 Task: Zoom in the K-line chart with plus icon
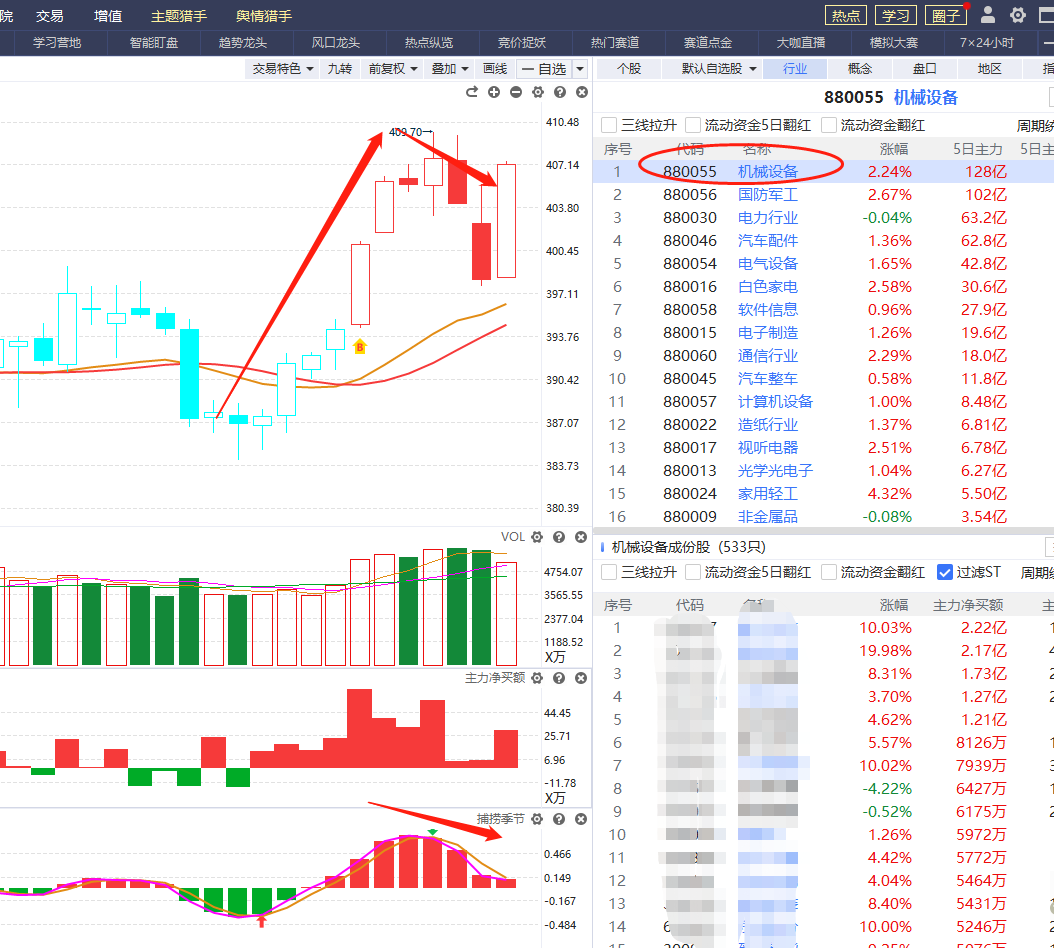pyautogui.click(x=494, y=92)
